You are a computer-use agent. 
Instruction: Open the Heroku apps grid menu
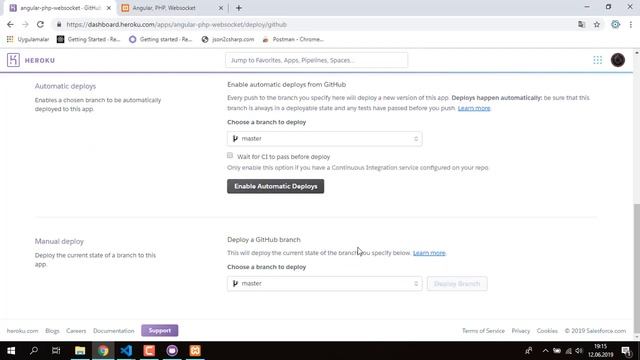(598, 60)
